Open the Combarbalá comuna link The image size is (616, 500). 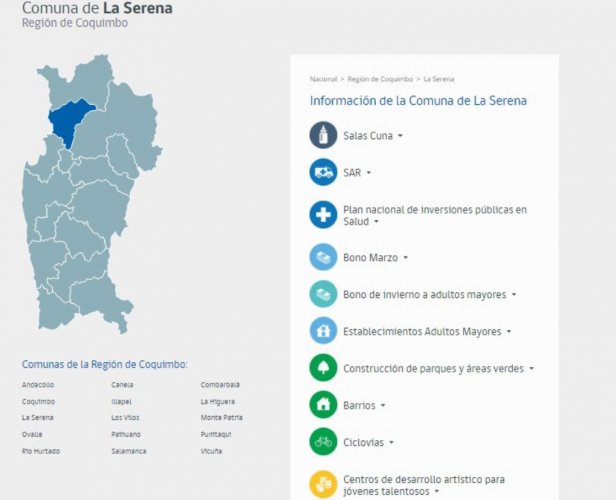click(x=220, y=385)
